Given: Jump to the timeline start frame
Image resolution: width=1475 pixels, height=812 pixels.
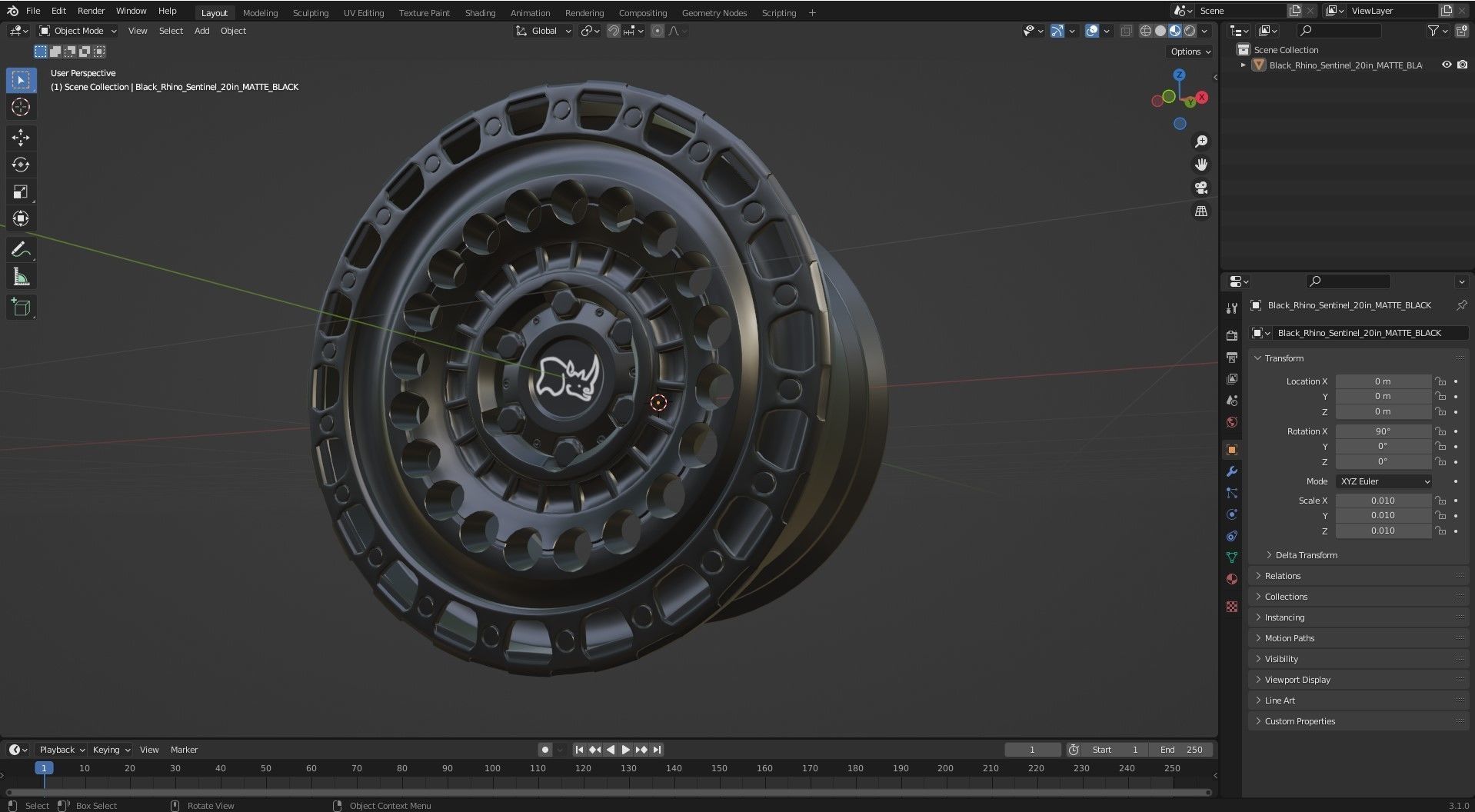Looking at the screenshot, I should tap(580, 750).
